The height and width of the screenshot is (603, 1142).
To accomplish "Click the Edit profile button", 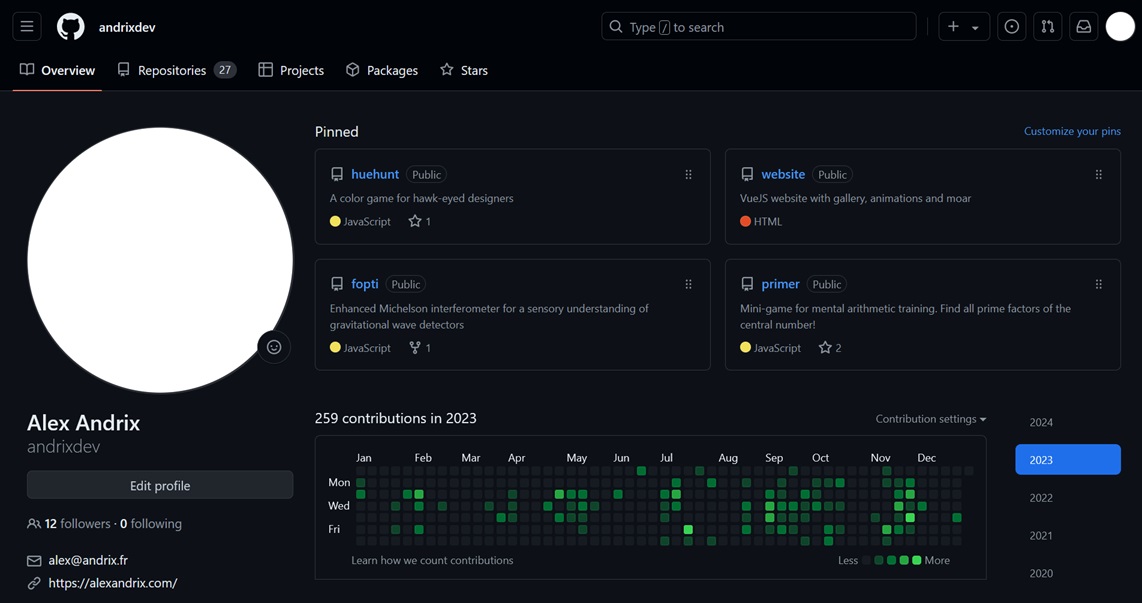I will [159, 485].
